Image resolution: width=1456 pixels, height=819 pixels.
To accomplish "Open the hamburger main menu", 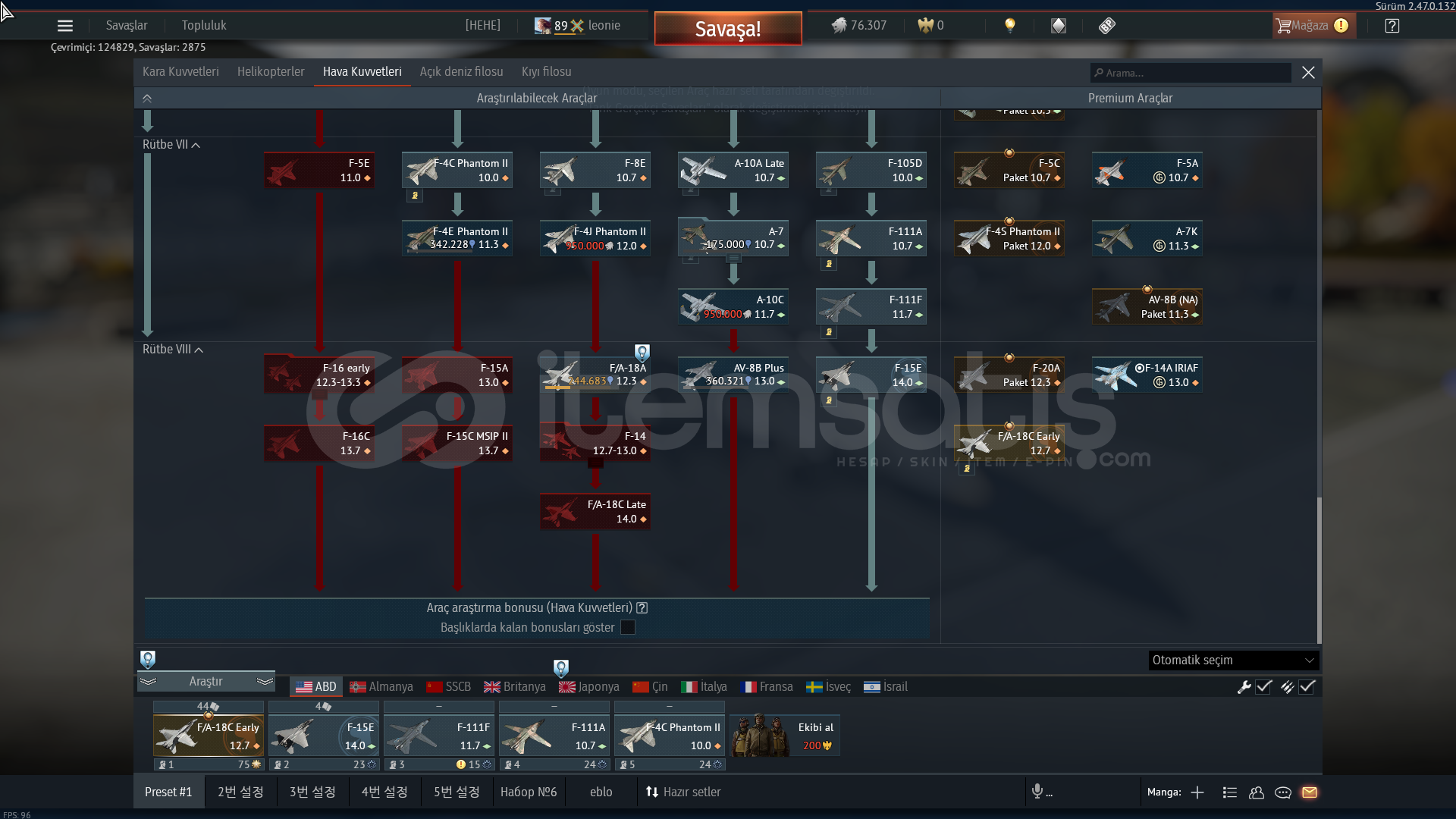I will tap(65, 26).
